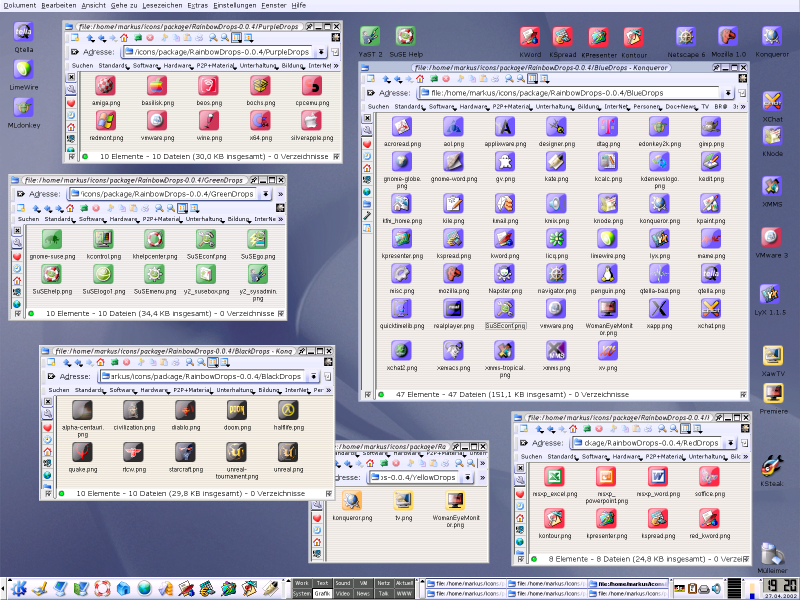Expand Hardware bookmark folder in PurpleDrops window
Screen dimensions: 800x600
(x=178, y=66)
